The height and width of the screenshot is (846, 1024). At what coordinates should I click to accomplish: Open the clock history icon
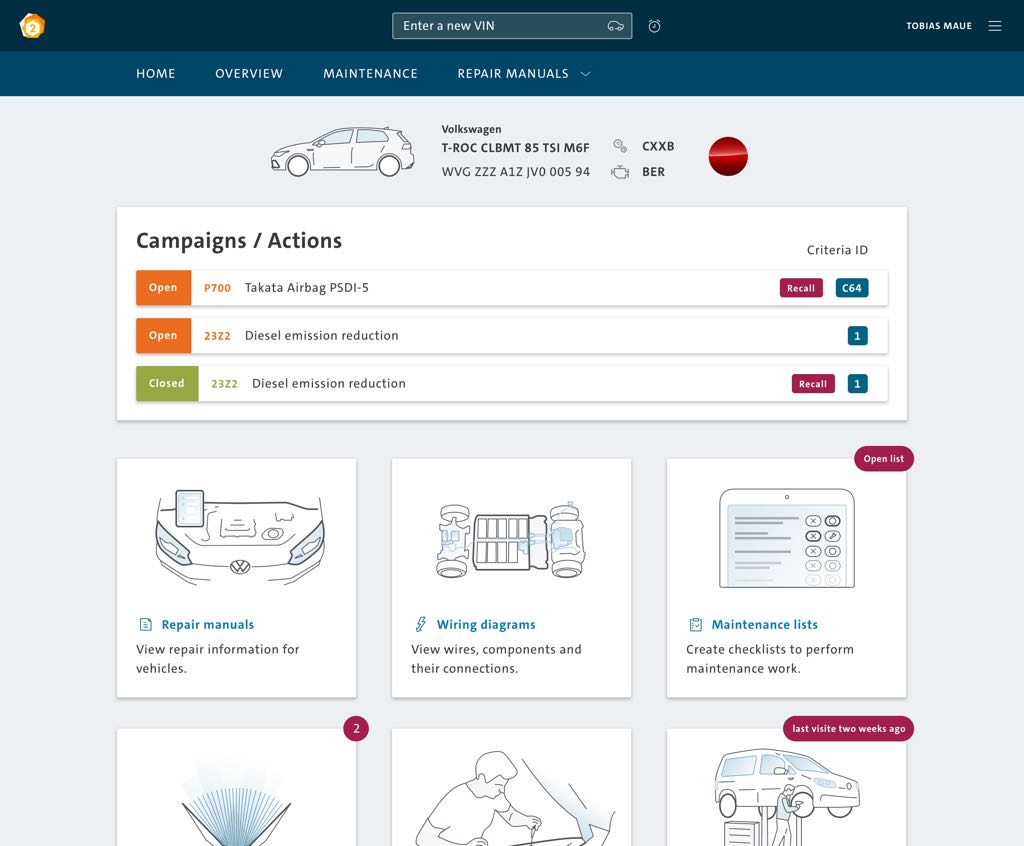point(654,26)
